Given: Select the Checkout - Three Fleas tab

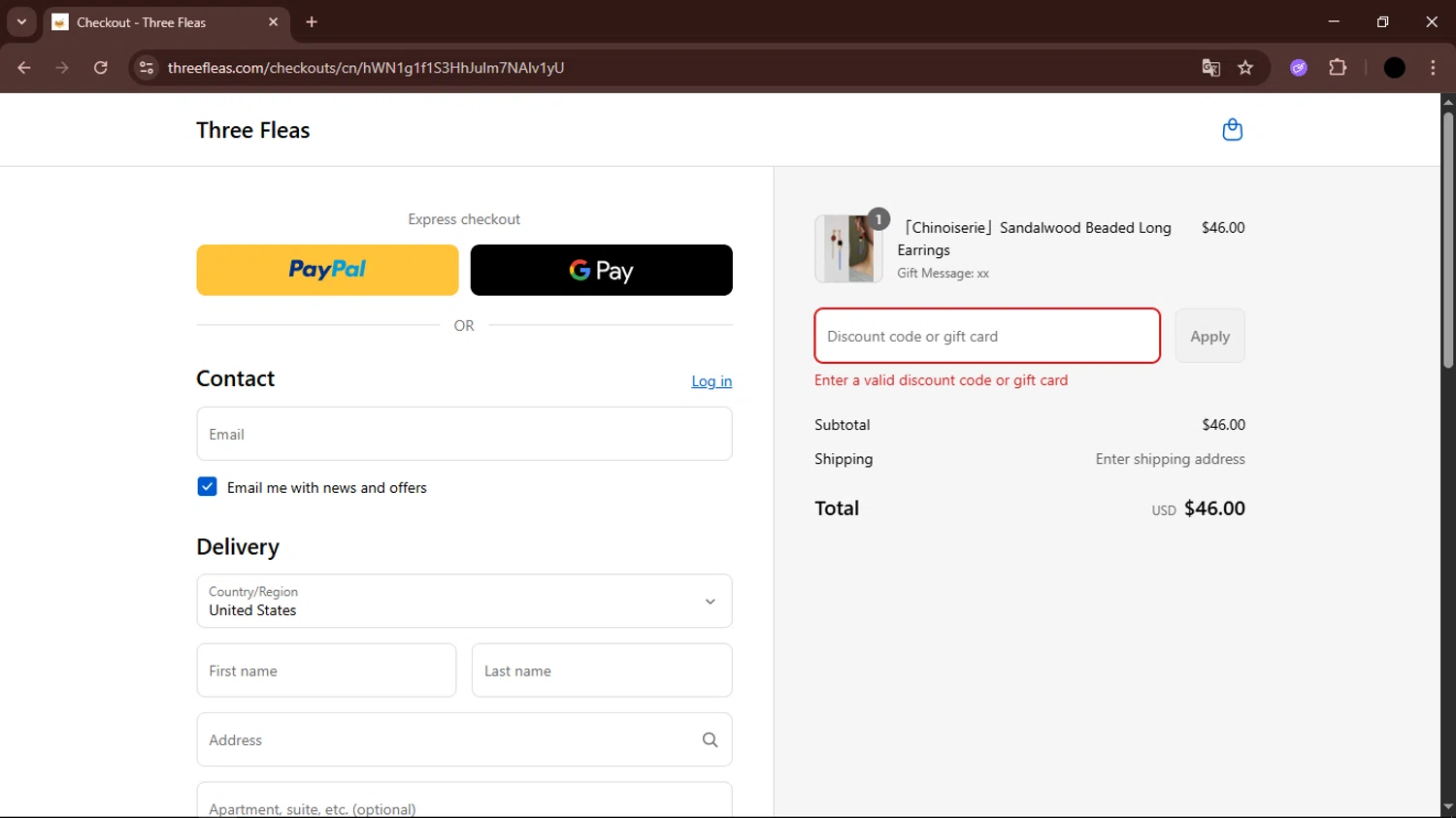Looking at the screenshot, I should coord(165,22).
